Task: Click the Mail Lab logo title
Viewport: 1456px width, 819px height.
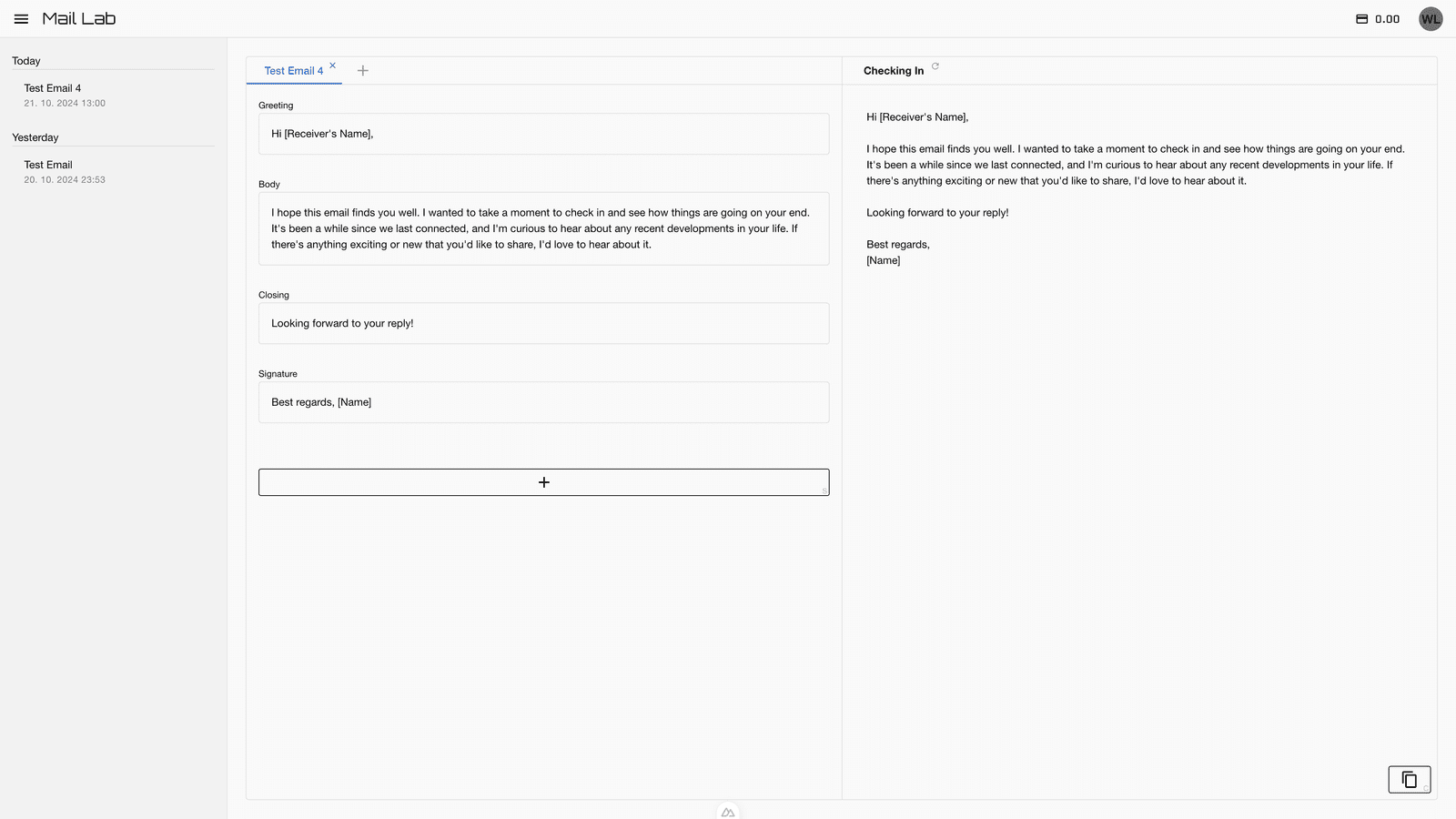Action: 79,19
